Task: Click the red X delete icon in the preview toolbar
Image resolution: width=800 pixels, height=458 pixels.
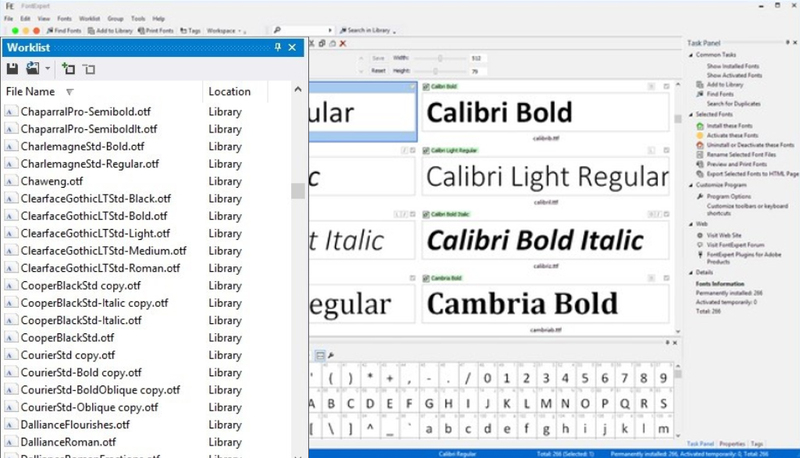Action: pos(343,43)
